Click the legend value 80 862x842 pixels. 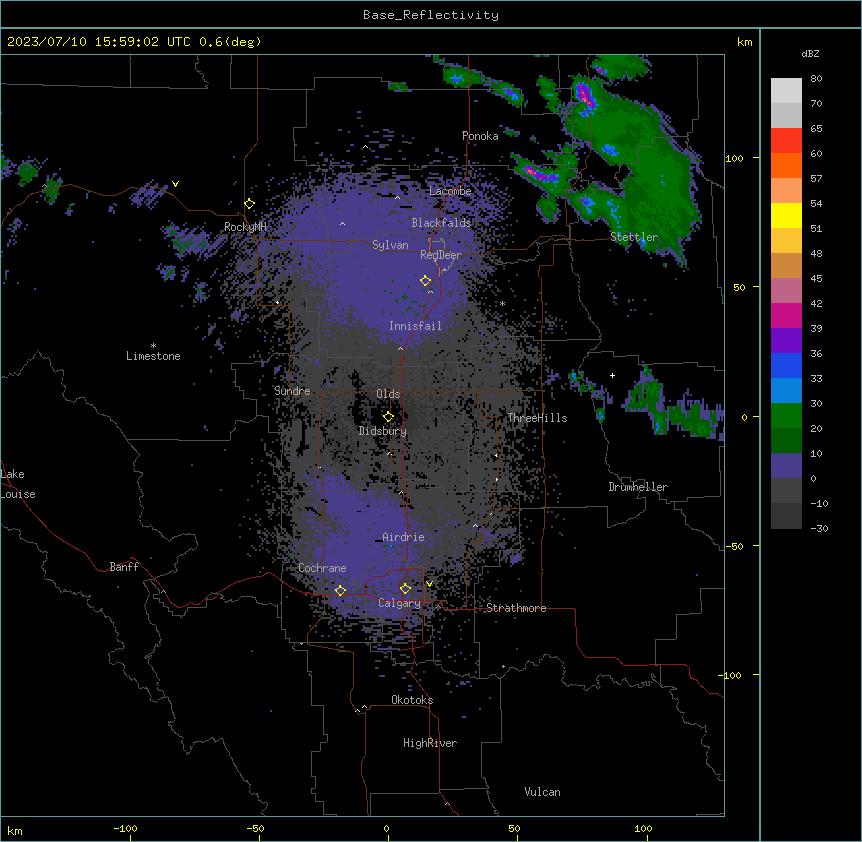(x=816, y=79)
